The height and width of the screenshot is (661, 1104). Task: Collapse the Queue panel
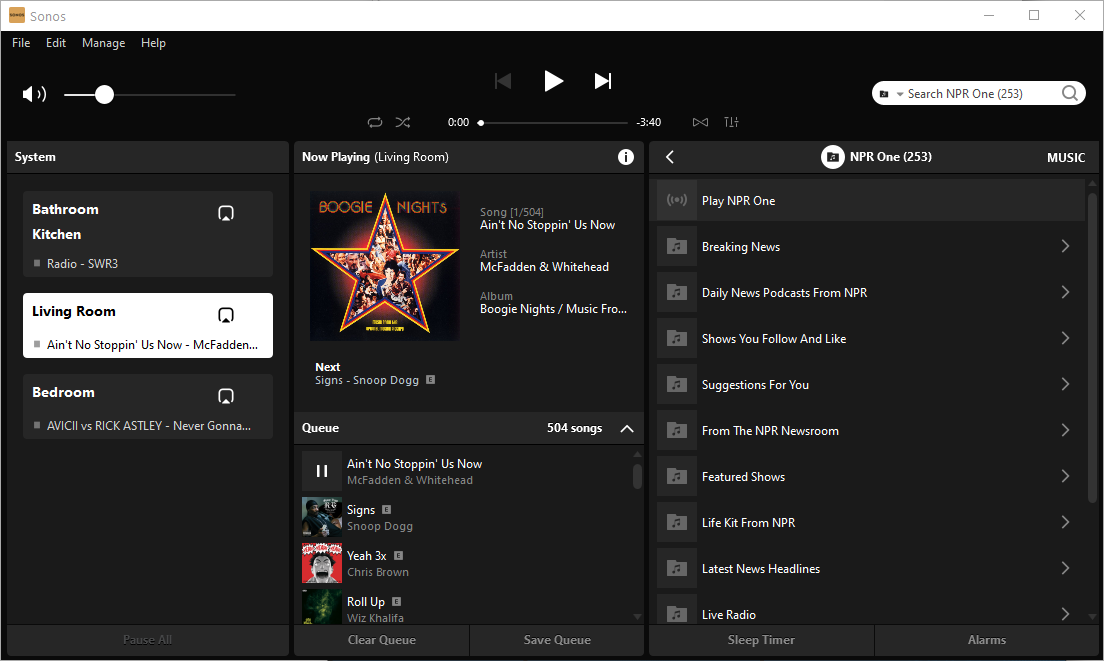(627, 428)
